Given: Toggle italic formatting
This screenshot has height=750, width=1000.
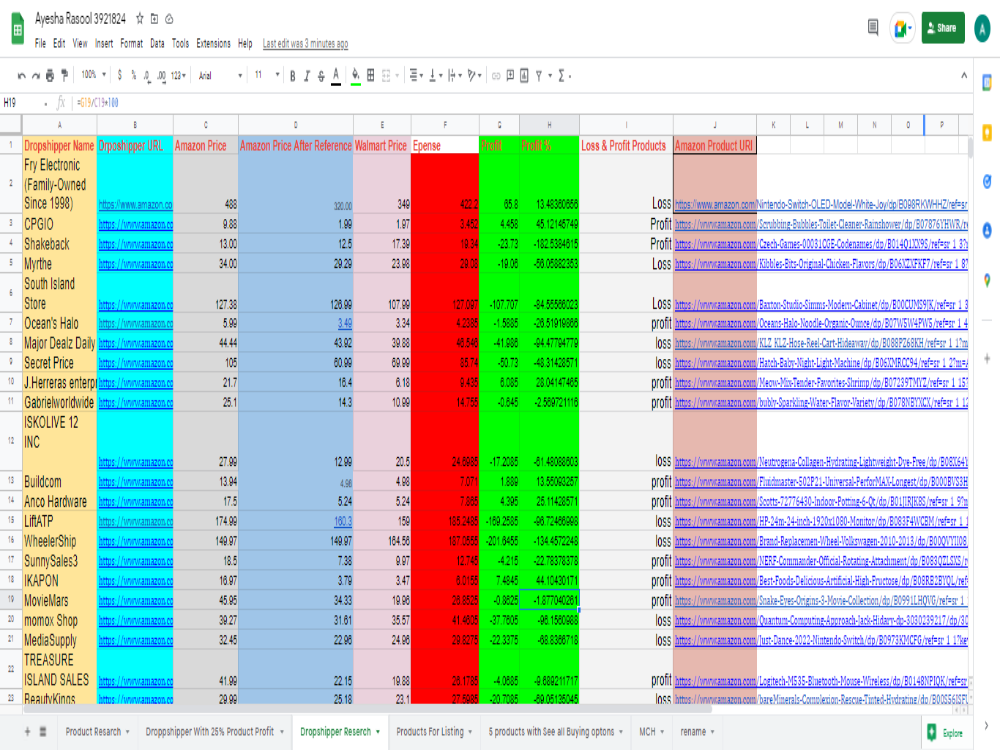Looking at the screenshot, I should (307, 76).
